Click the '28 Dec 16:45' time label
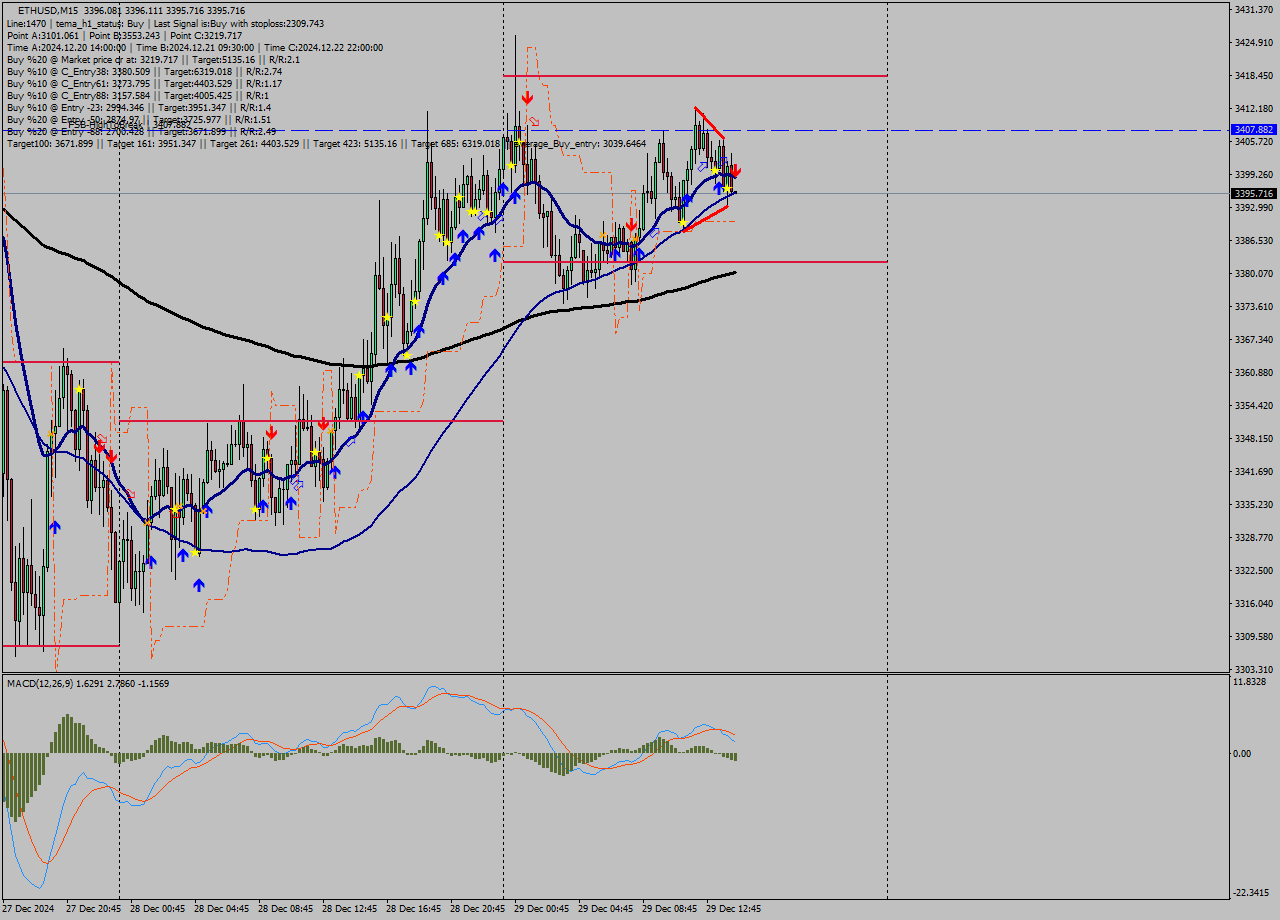This screenshot has width=1280, height=920. (x=414, y=909)
